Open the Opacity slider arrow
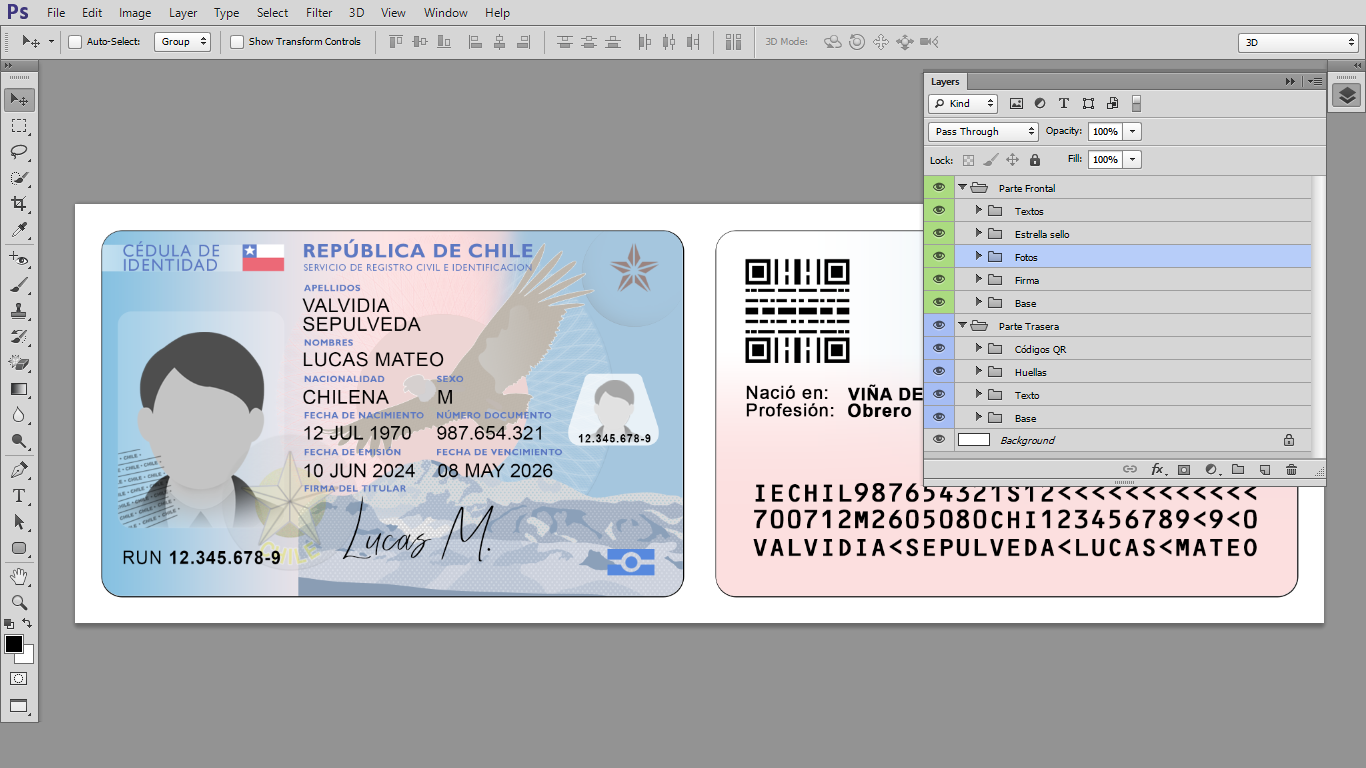This screenshot has height=768, width=1366. (1132, 131)
